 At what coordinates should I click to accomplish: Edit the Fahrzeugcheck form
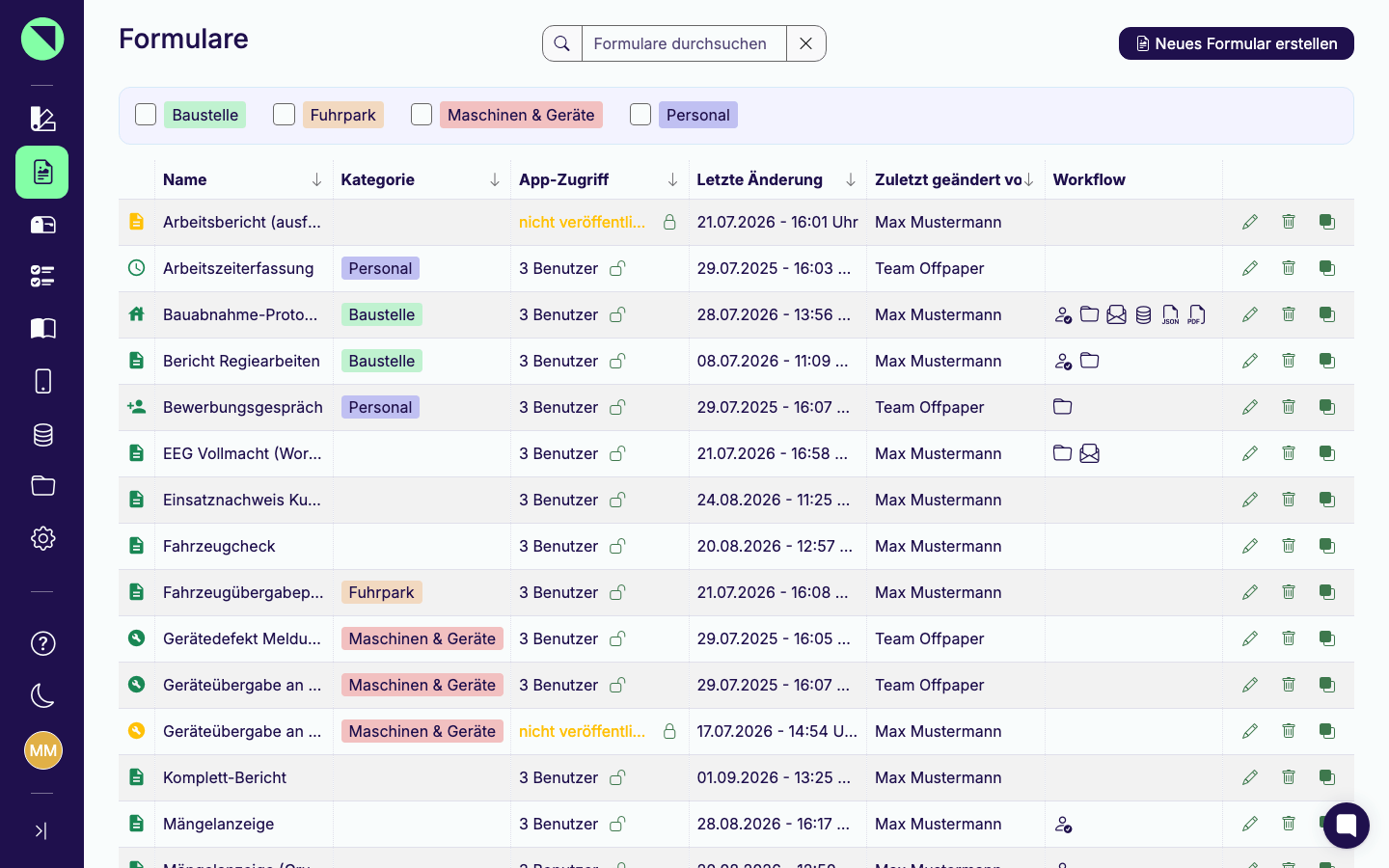click(1250, 546)
